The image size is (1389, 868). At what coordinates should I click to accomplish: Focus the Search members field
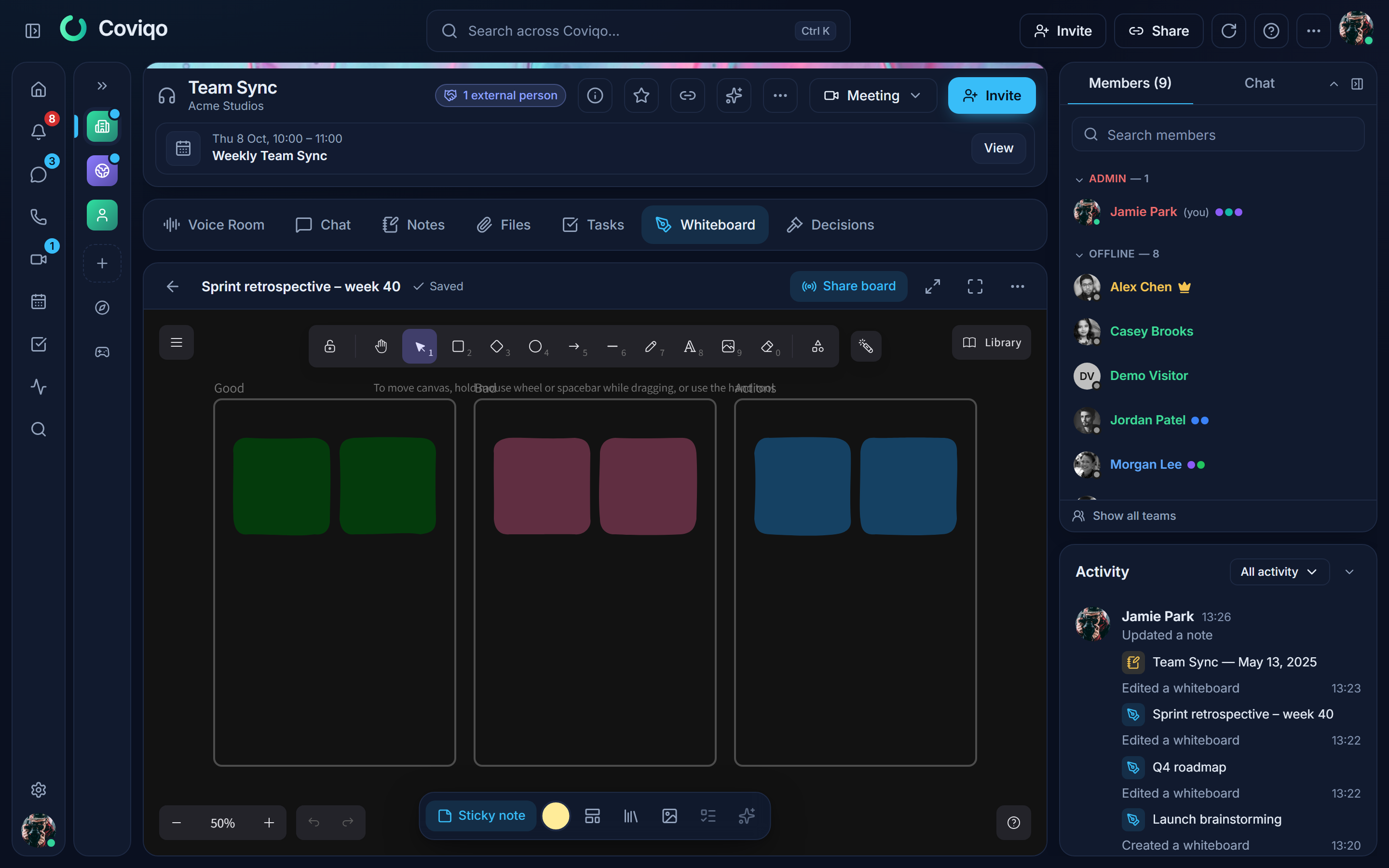coord(1218,135)
